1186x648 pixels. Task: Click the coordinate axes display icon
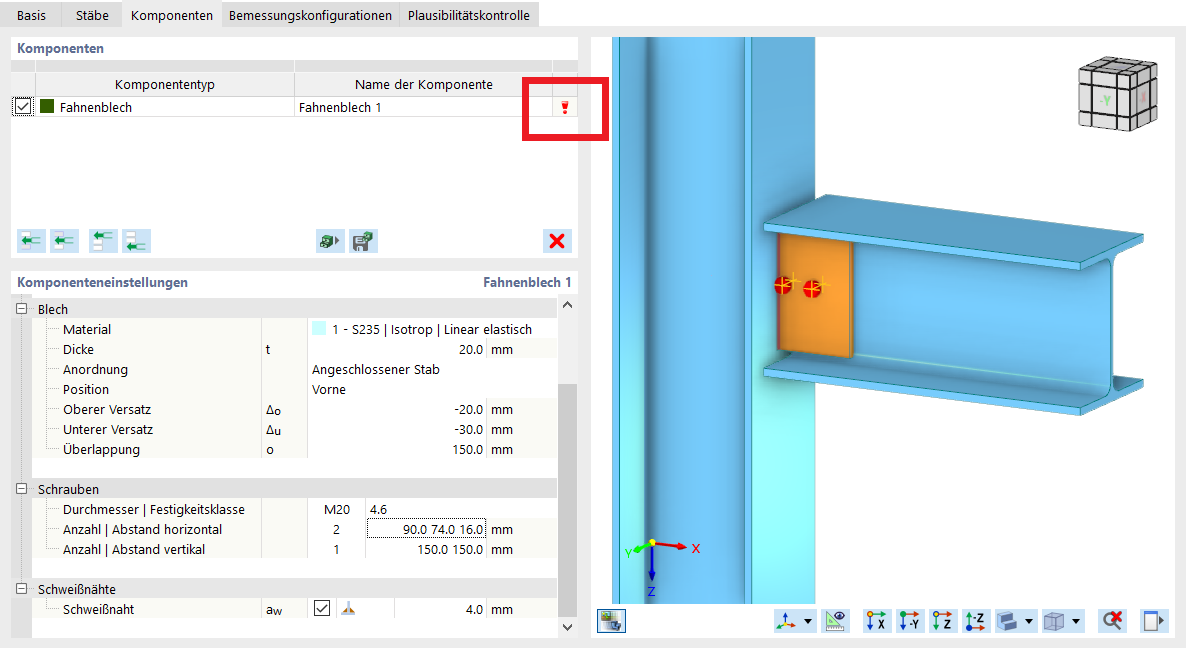click(x=786, y=621)
